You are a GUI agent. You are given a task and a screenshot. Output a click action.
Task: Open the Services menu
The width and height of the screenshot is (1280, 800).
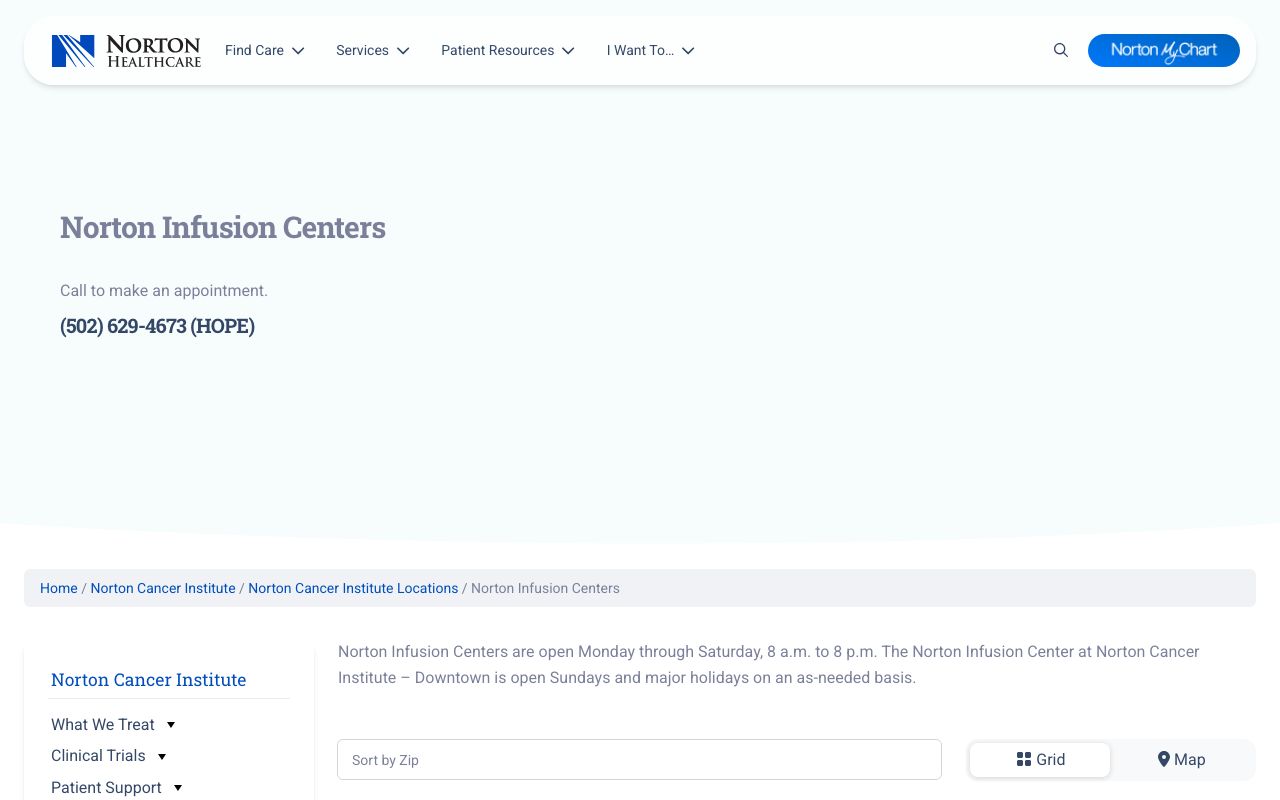pos(372,50)
